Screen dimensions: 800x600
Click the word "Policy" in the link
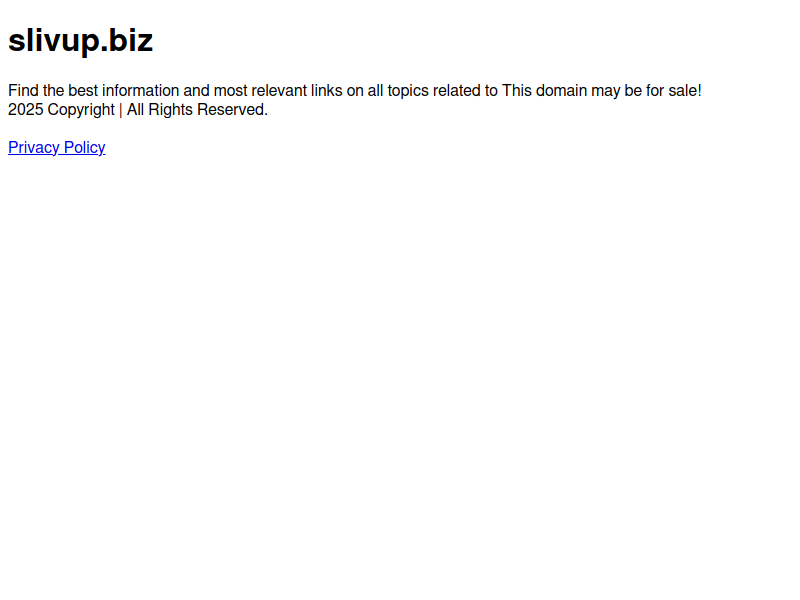click(85, 147)
